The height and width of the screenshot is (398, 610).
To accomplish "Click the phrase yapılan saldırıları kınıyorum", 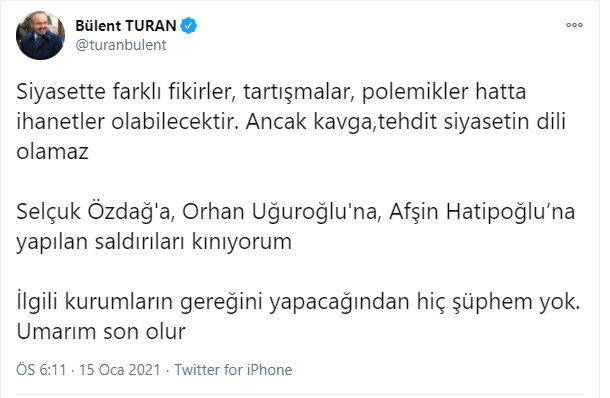I will 154,242.
